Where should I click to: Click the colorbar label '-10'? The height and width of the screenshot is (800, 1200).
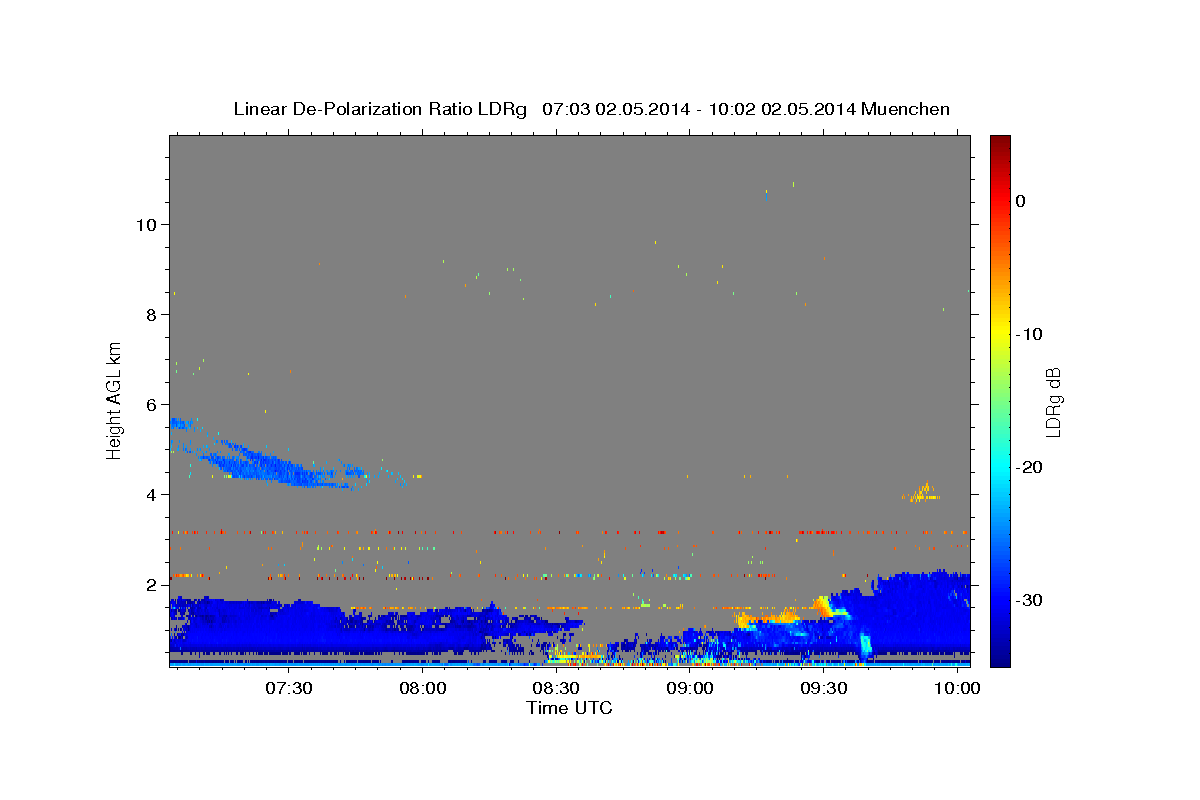coord(1030,334)
